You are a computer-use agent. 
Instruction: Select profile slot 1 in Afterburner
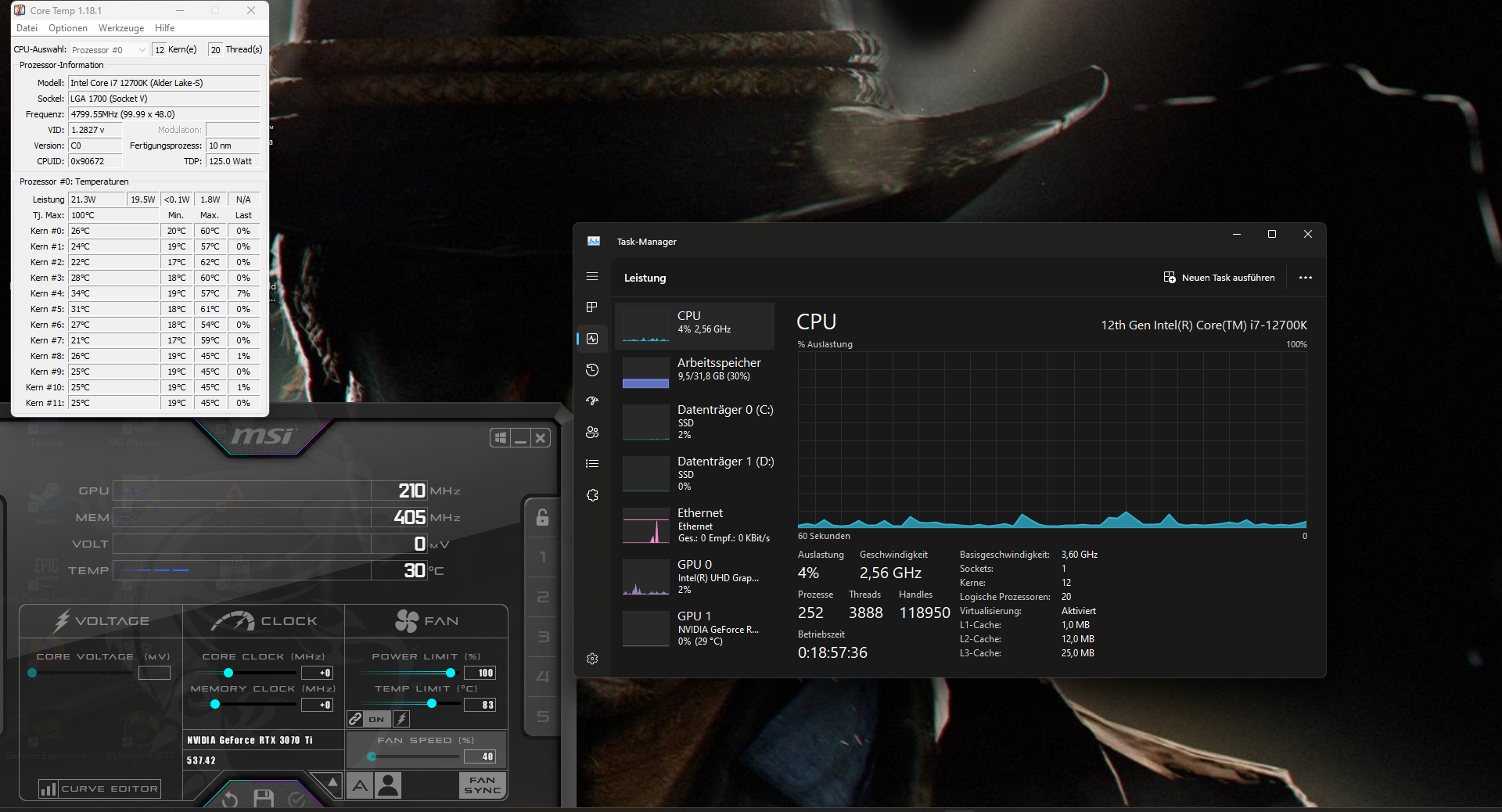[542, 557]
